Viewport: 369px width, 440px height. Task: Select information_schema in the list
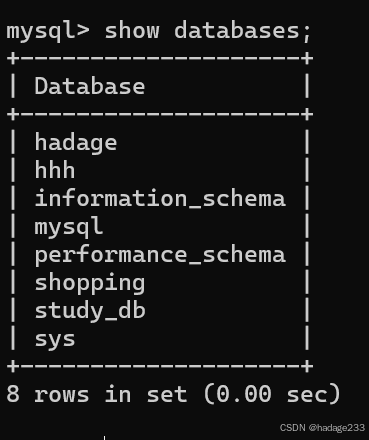[x=160, y=198]
